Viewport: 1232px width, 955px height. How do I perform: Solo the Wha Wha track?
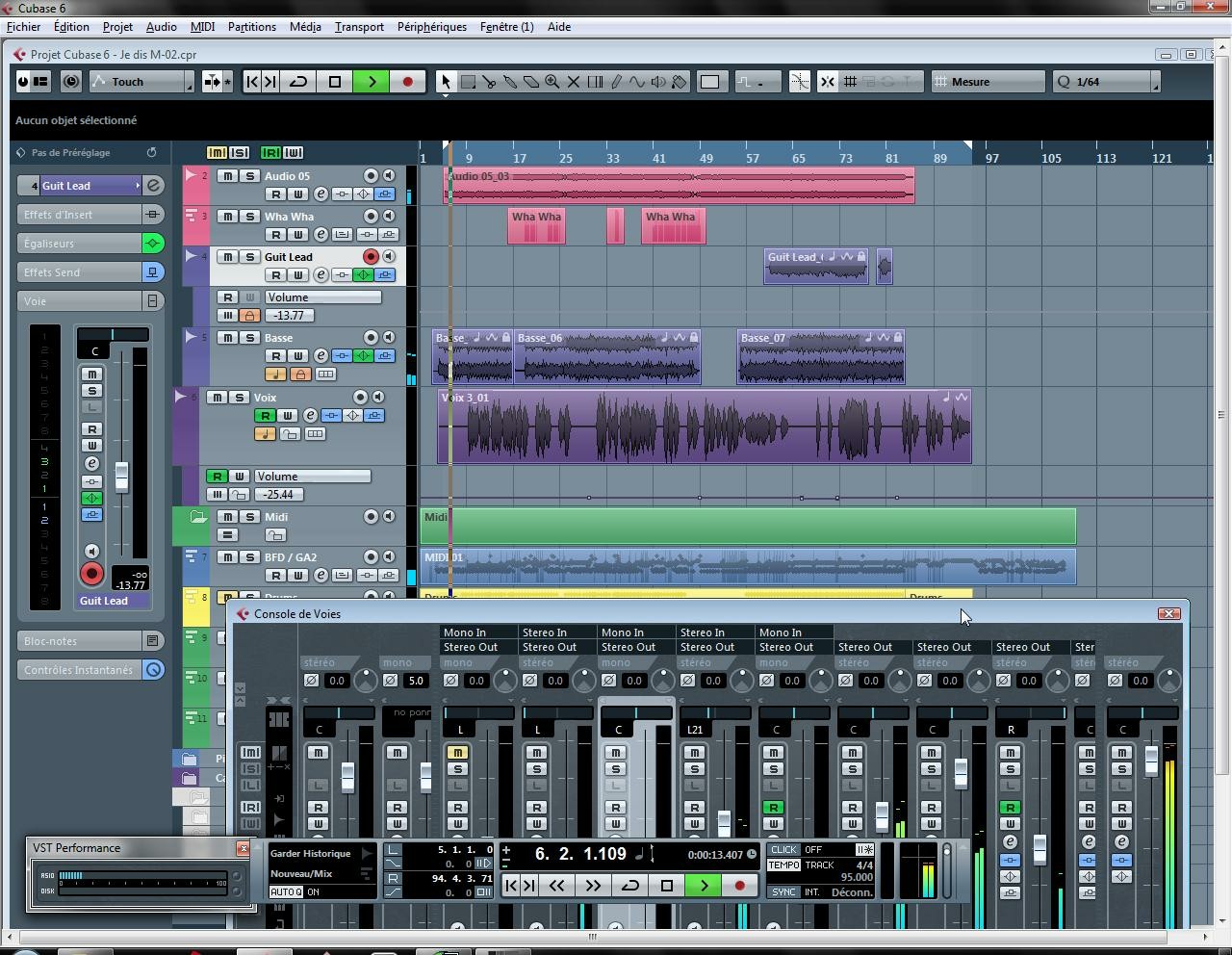click(249, 217)
